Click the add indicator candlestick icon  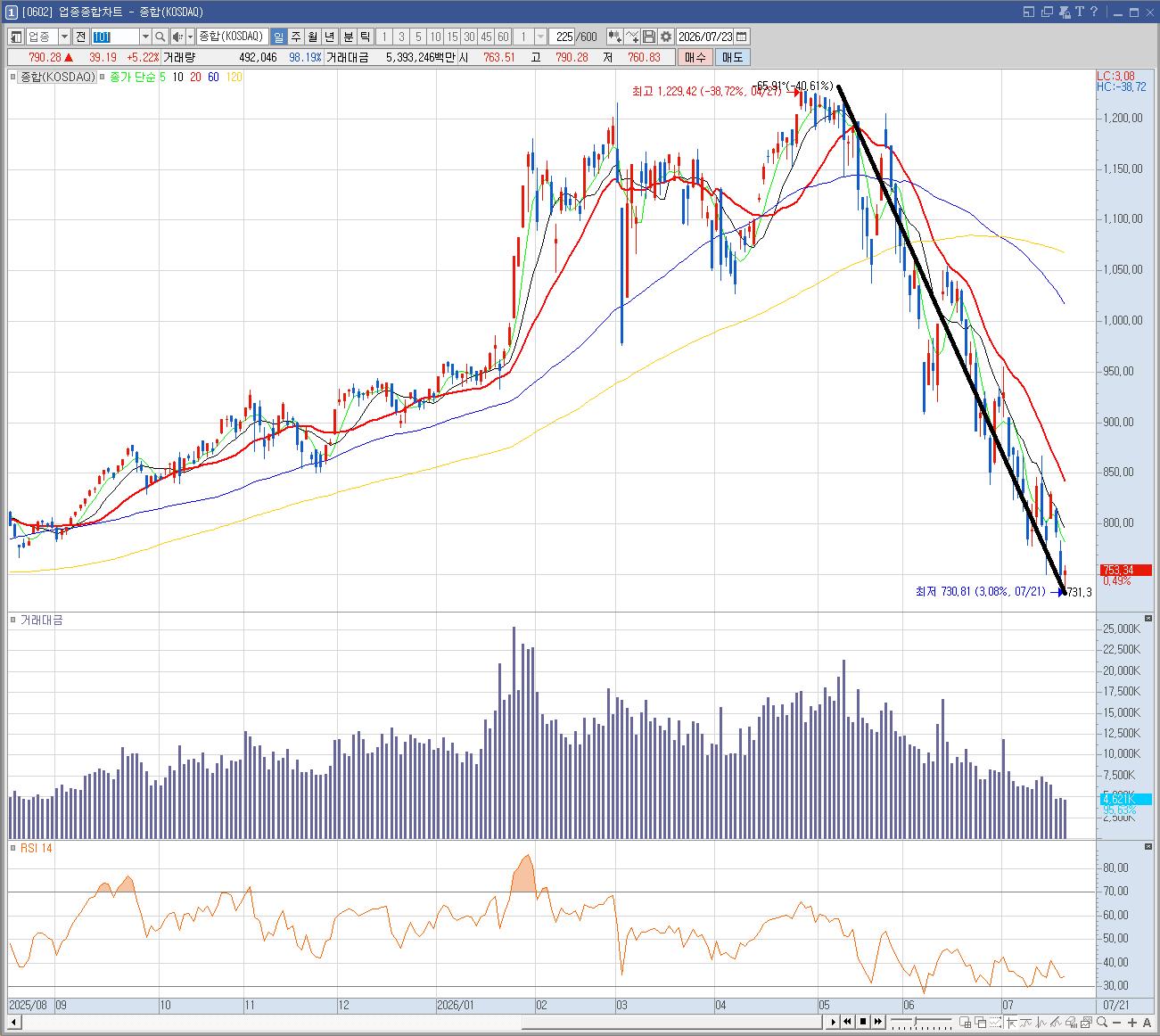tap(614, 37)
